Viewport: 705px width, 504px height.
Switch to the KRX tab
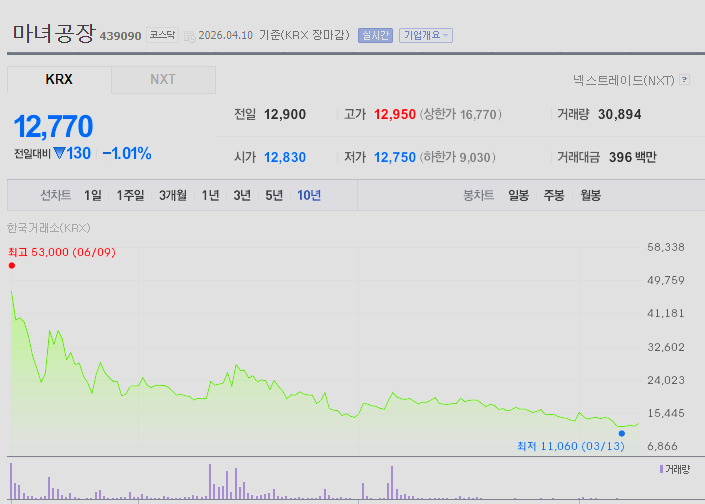(x=59, y=80)
